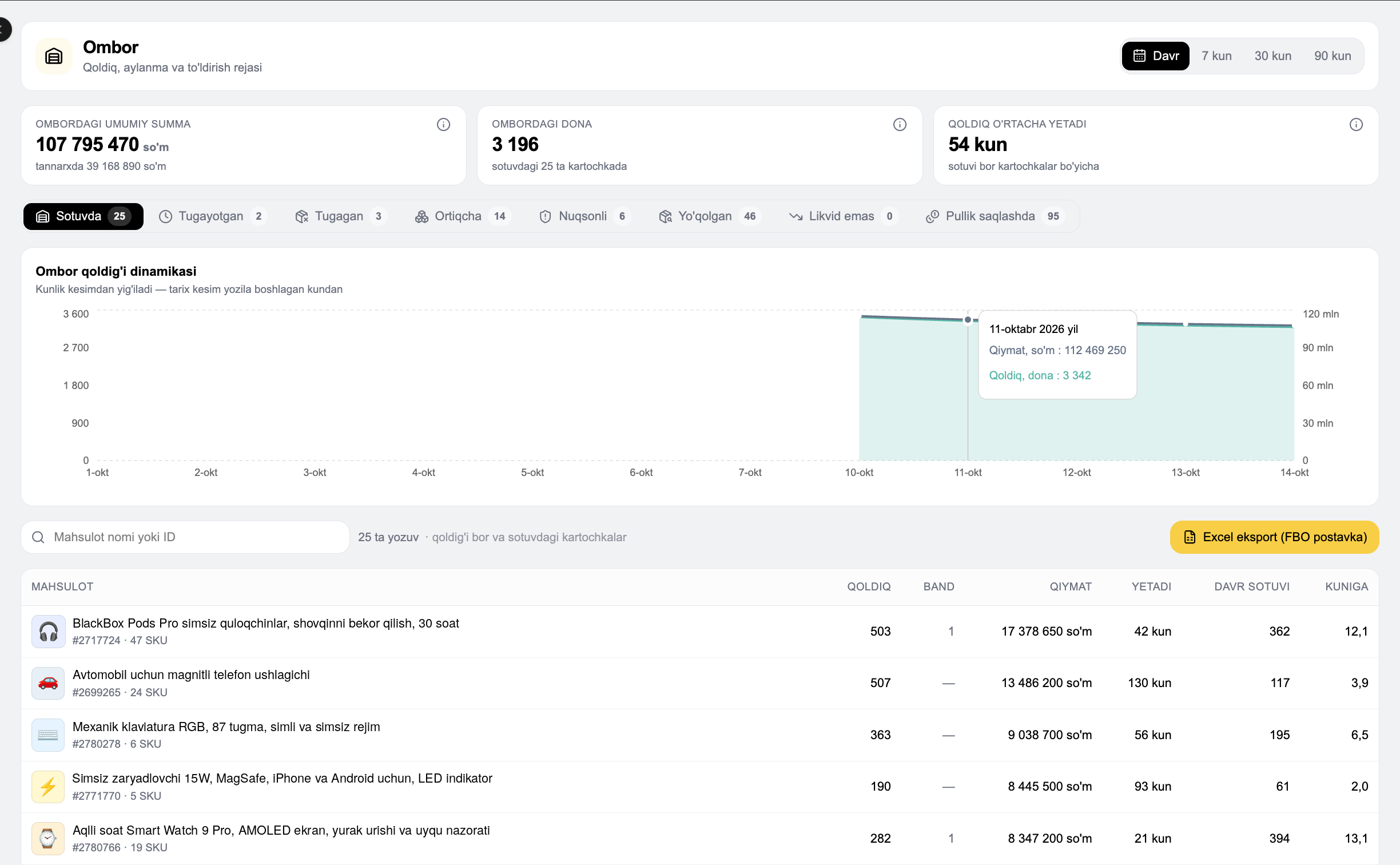Click the headphones thumbnail for BlackBox Pods Pro

pos(48,632)
